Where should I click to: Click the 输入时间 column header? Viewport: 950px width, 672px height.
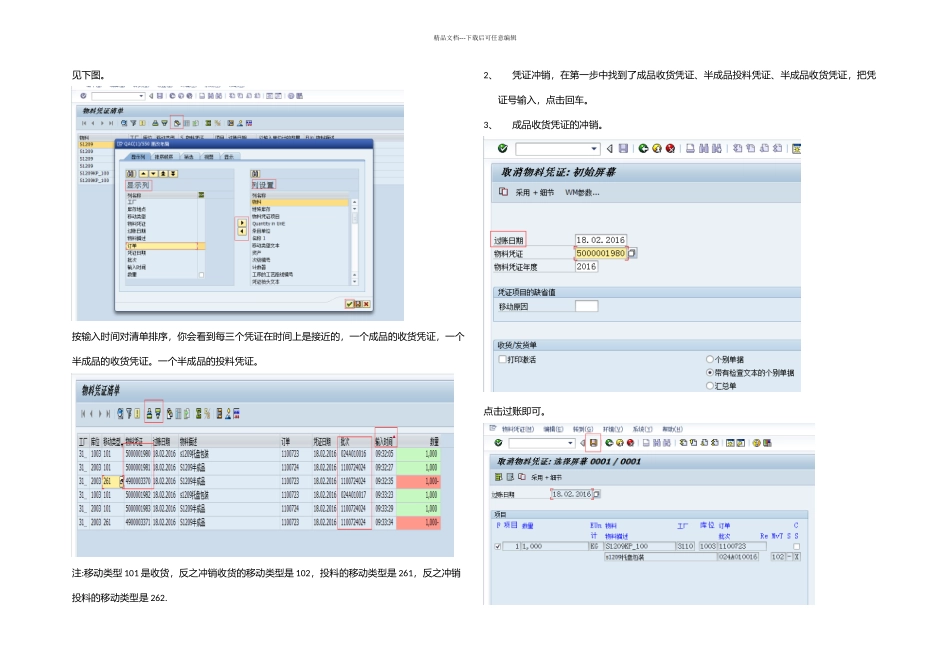click(384, 442)
